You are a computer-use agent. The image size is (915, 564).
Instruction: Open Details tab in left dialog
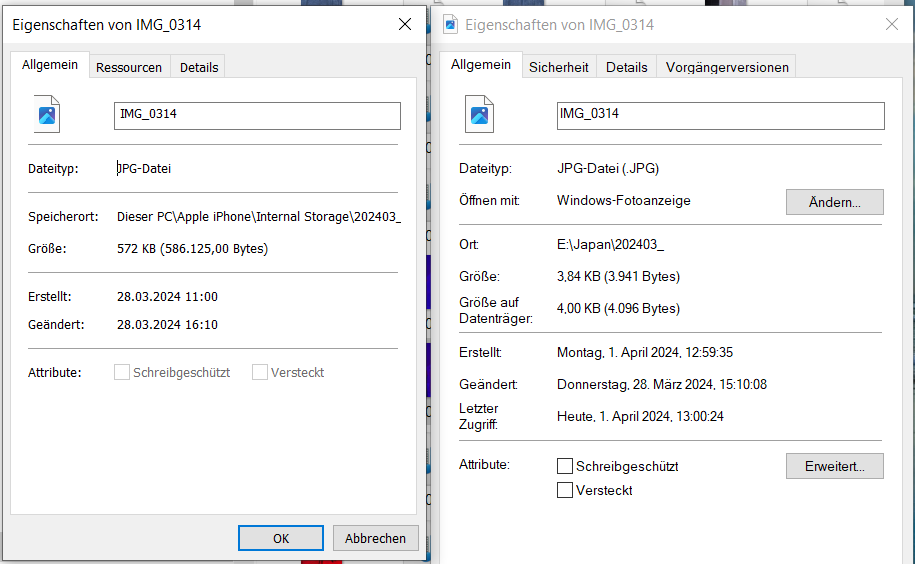pyautogui.click(x=198, y=67)
